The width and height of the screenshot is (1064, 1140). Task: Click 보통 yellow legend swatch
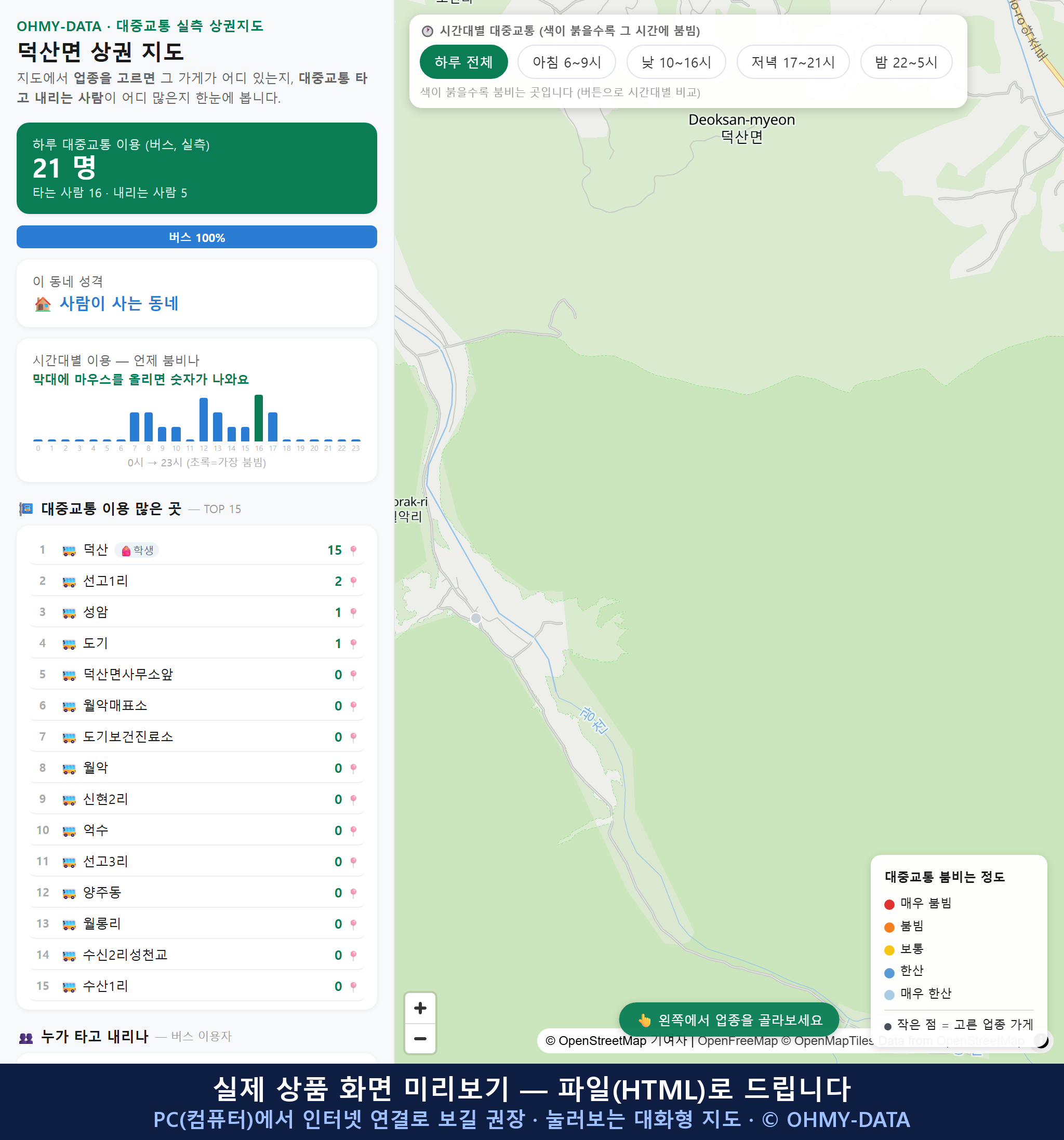coord(889,949)
